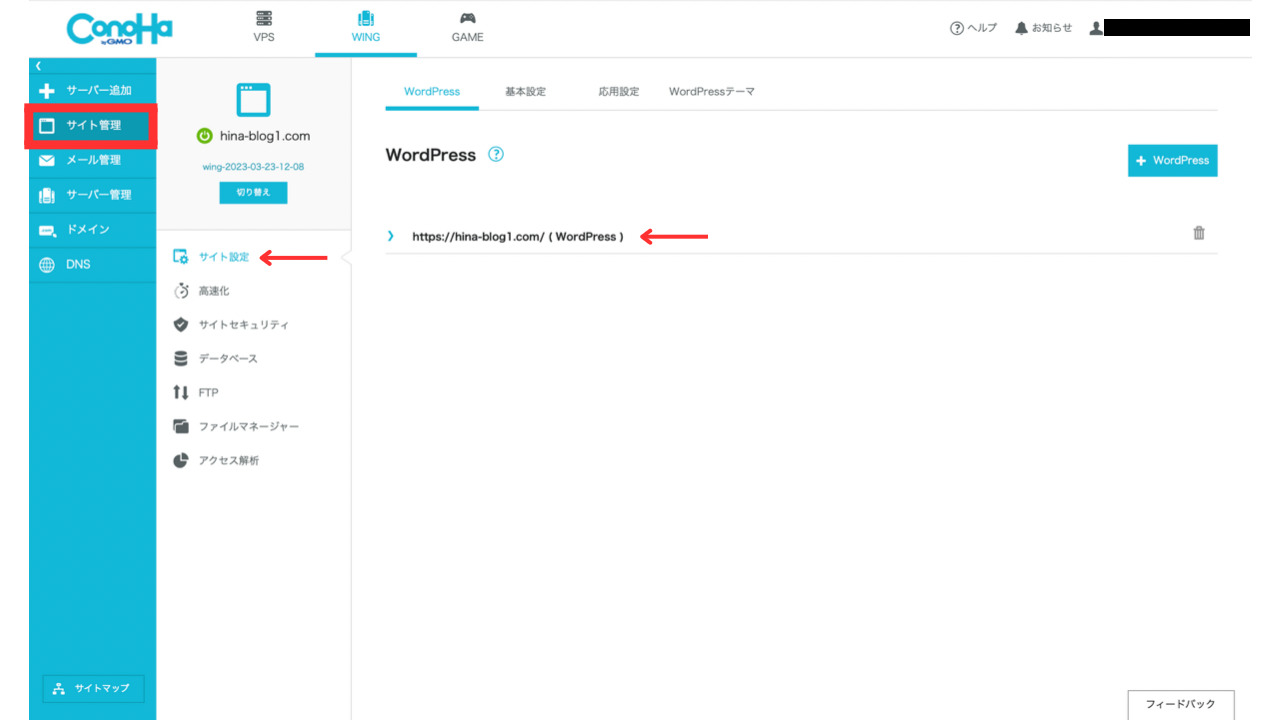Open ファイルマネージャー in the submenu
The image size is (1280, 720).
pos(236,427)
